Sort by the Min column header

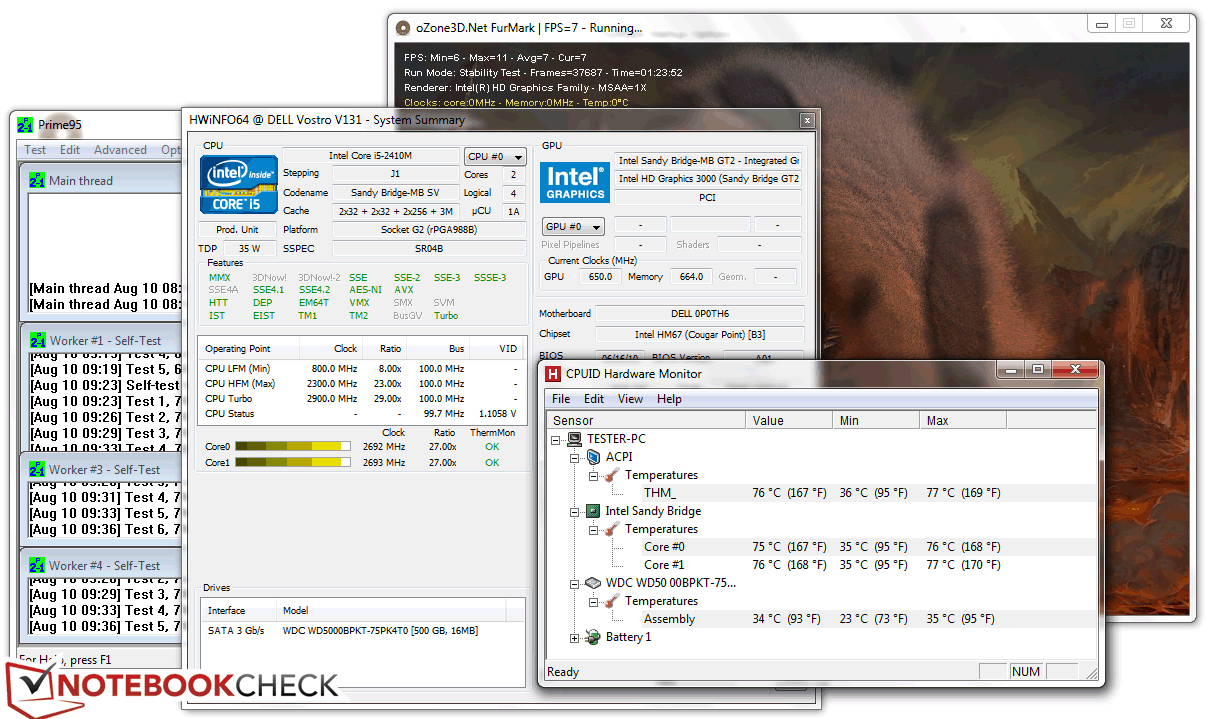pyautogui.click(x=876, y=420)
